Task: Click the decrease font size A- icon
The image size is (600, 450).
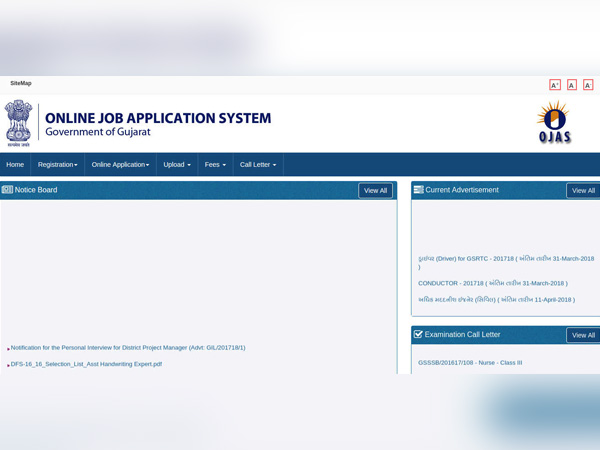Action: coord(588,85)
